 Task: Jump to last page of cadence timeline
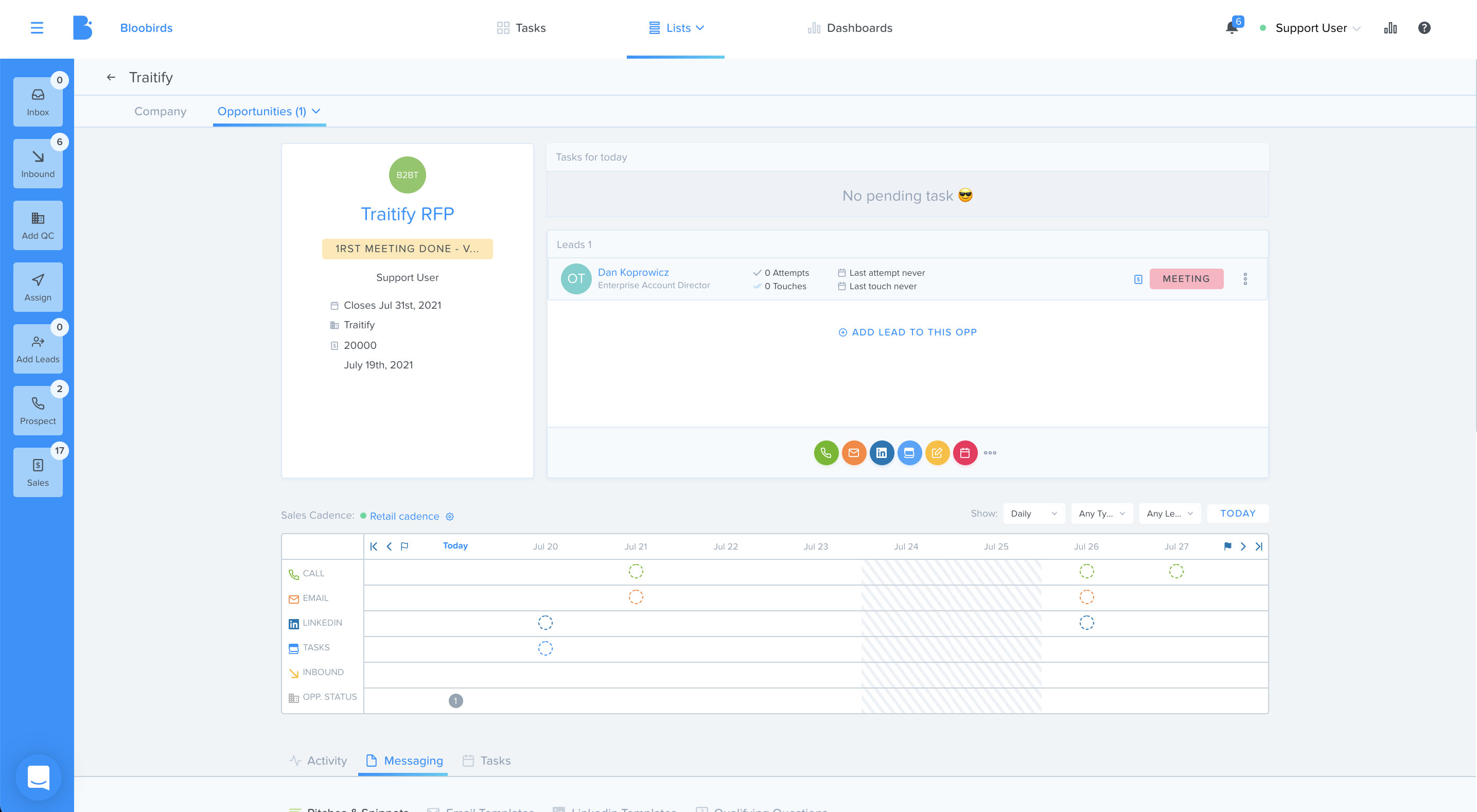click(1259, 546)
